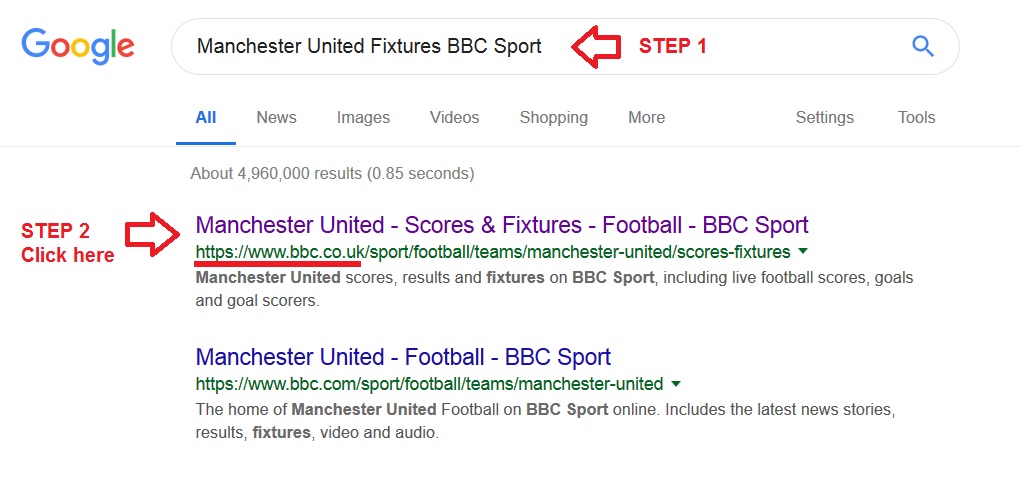Open search Settings menu
Screen dimensions: 1021x477
pyautogui.click(x=824, y=118)
